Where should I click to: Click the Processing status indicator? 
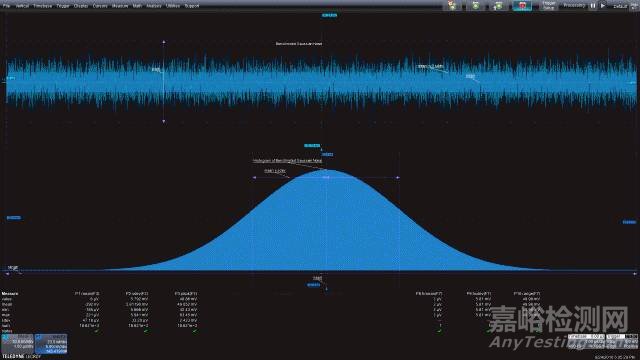(574, 6)
